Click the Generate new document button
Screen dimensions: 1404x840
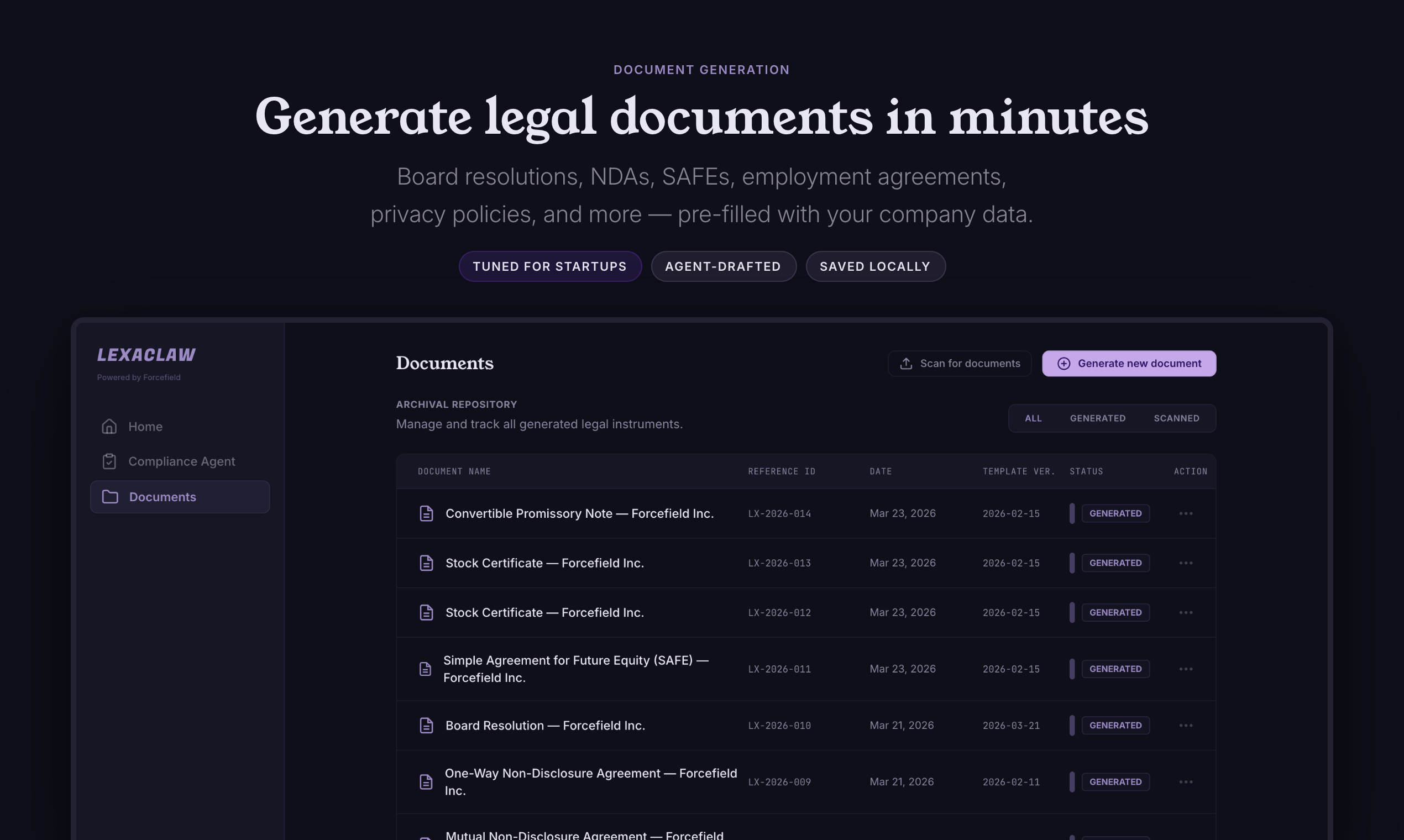click(x=1128, y=364)
